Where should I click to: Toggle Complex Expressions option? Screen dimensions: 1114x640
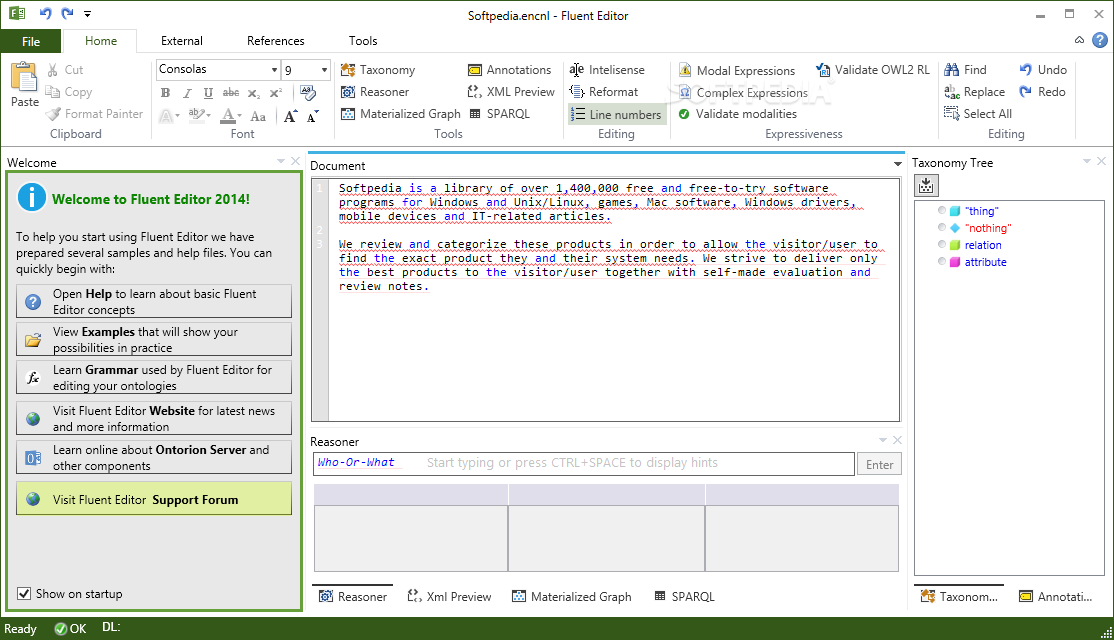click(x=743, y=92)
